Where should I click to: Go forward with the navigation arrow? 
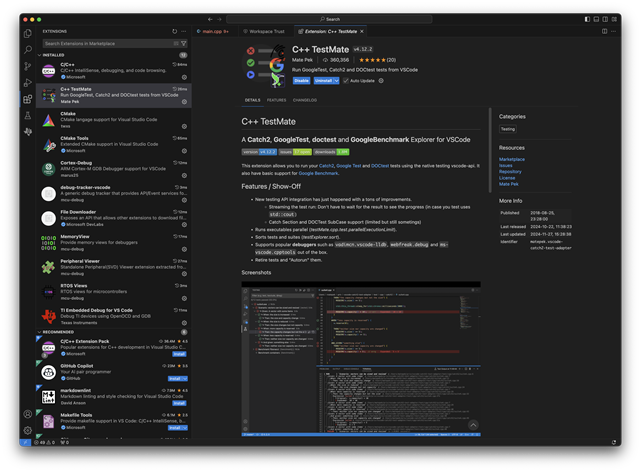219,19
